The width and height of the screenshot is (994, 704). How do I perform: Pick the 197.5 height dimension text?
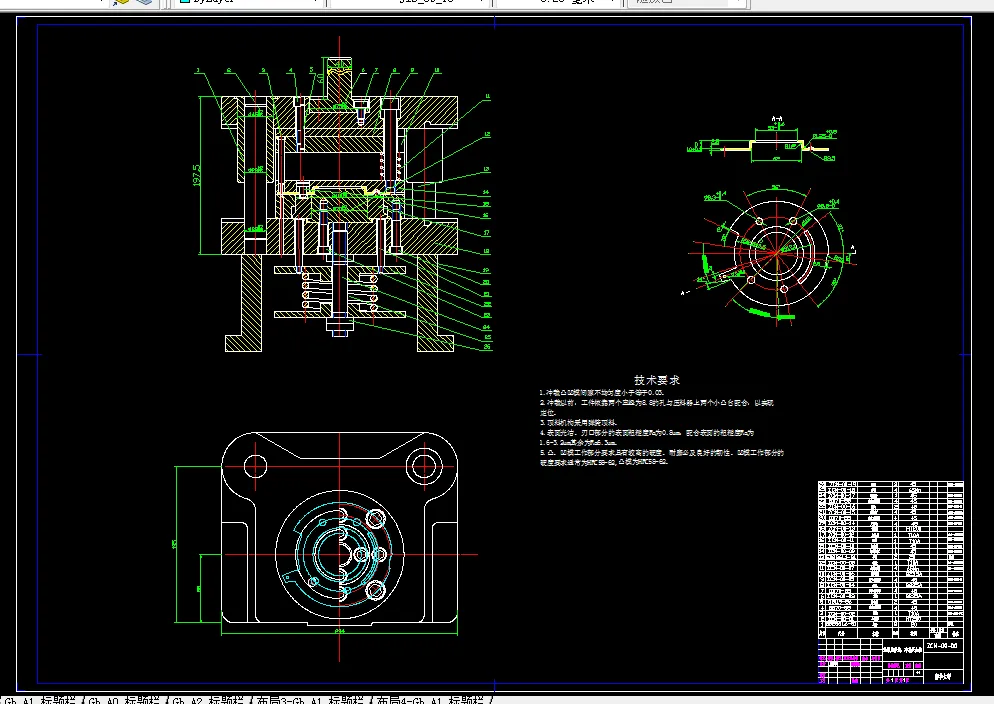(197, 176)
